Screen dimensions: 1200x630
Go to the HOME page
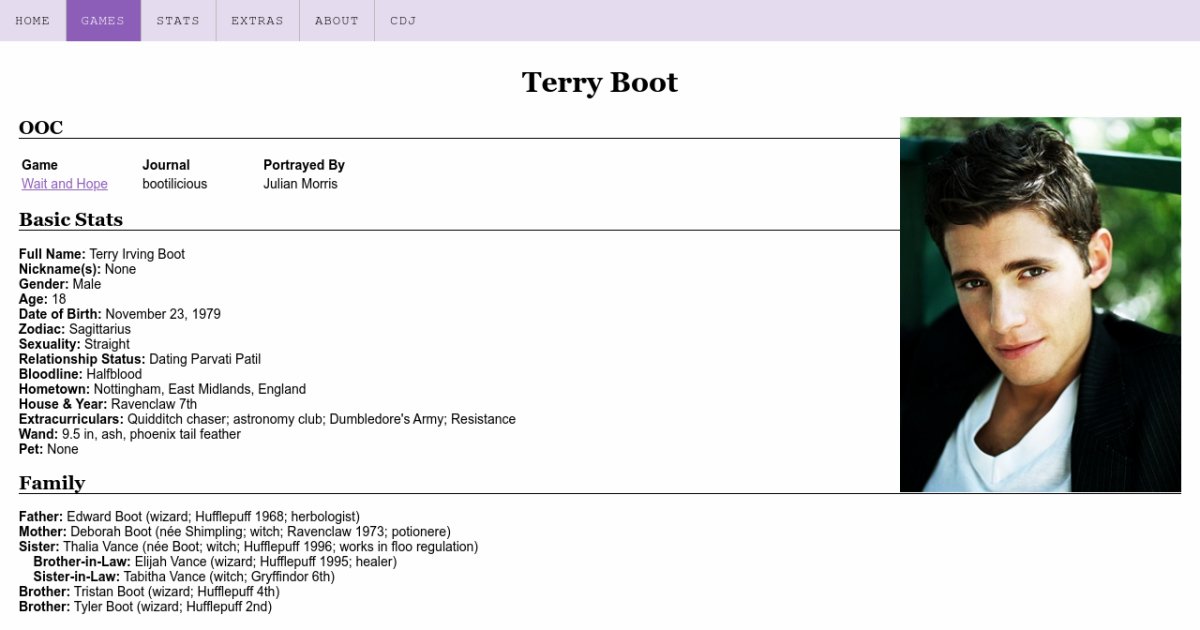(x=33, y=20)
